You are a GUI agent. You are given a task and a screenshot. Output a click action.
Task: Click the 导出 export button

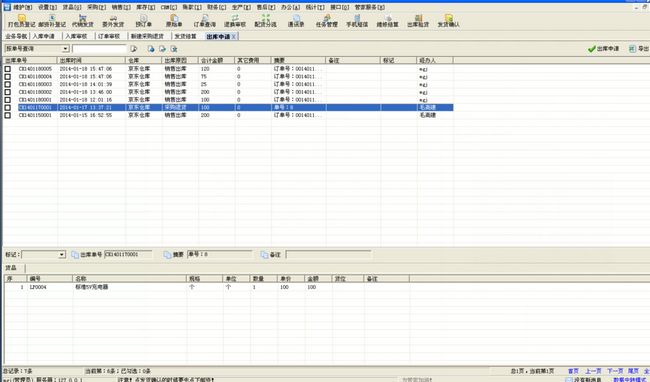point(639,49)
